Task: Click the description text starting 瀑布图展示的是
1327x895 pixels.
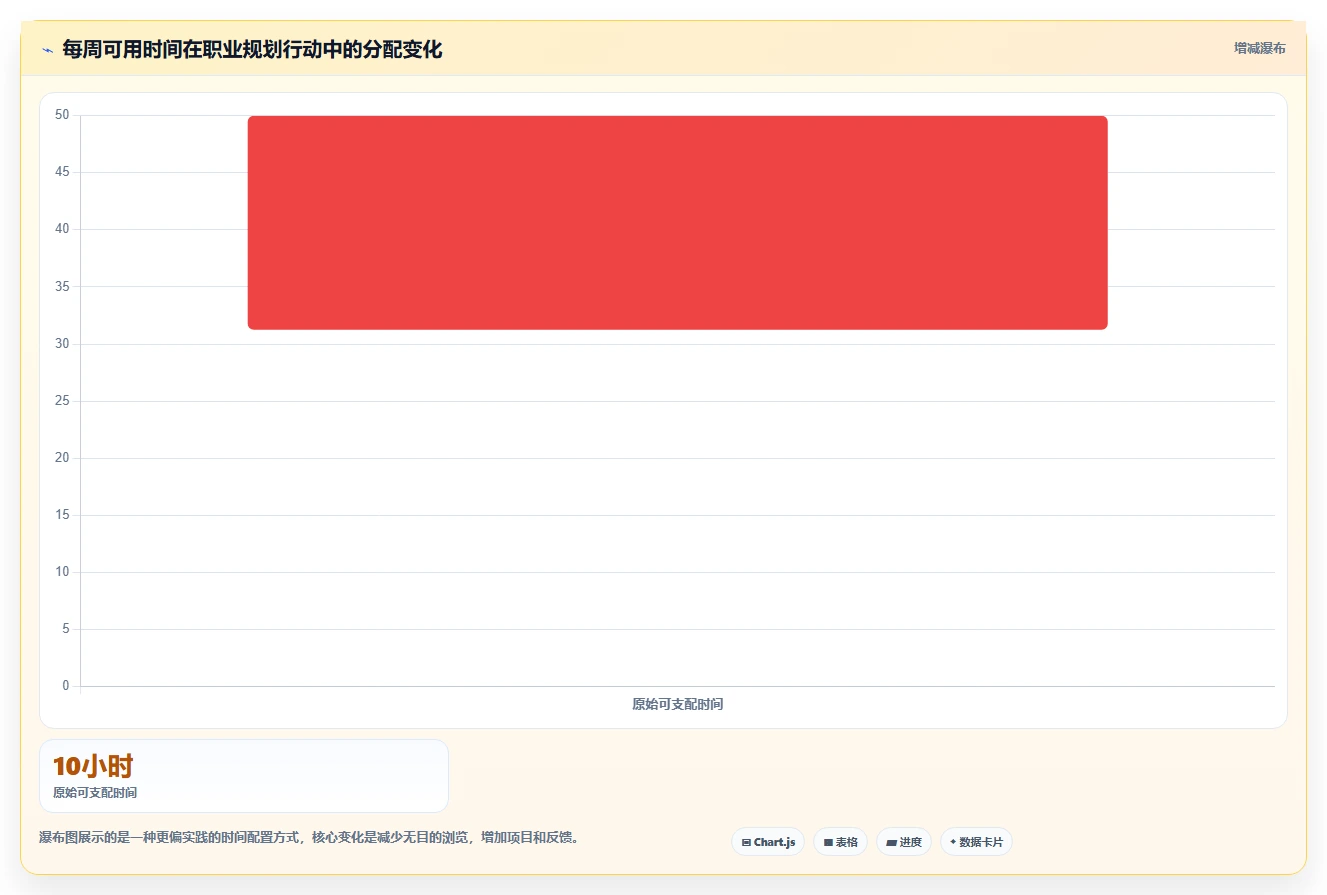Action: (309, 837)
